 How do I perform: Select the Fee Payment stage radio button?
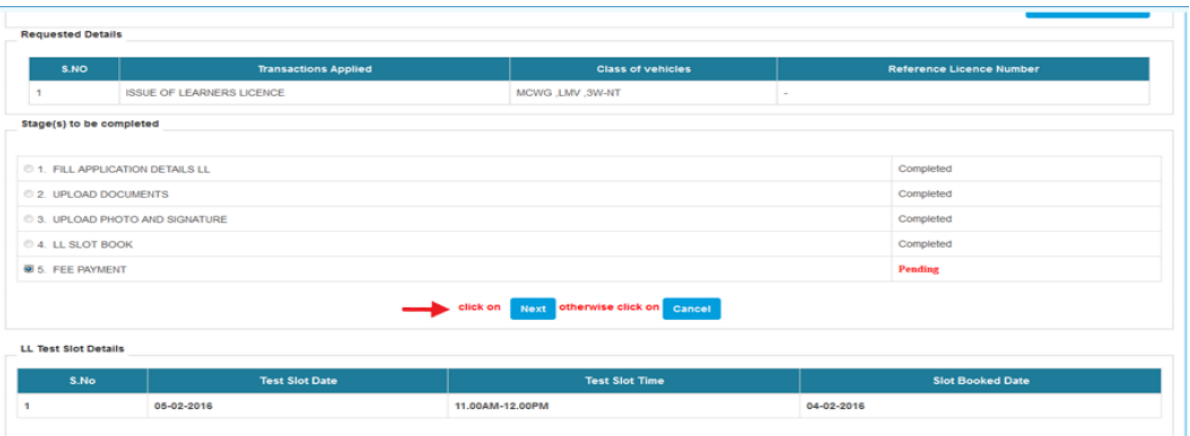(29, 269)
